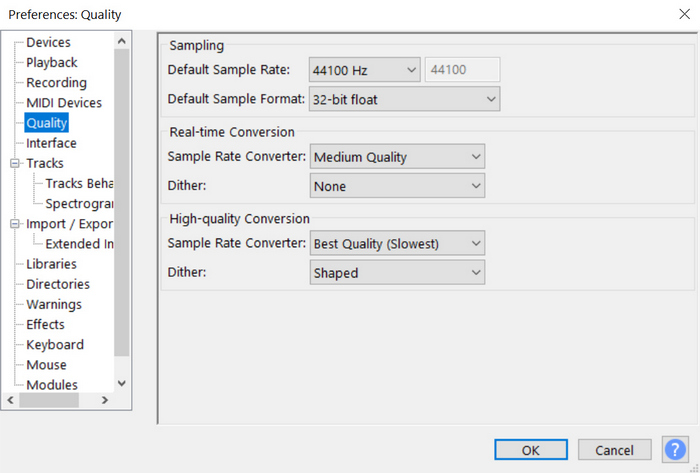Open Extended Import sub-item
The width and height of the screenshot is (700, 473).
tap(79, 244)
